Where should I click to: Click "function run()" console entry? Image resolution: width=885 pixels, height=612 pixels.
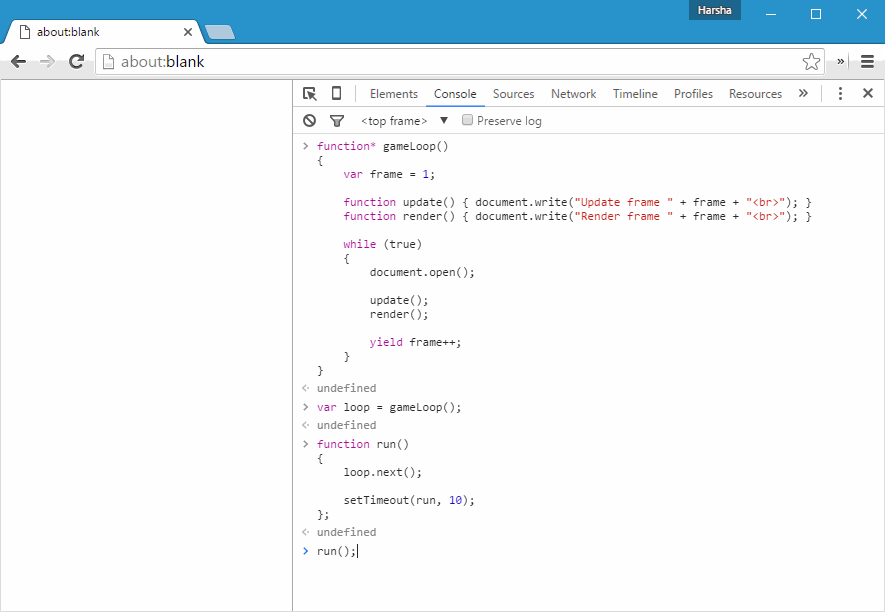(362, 444)
